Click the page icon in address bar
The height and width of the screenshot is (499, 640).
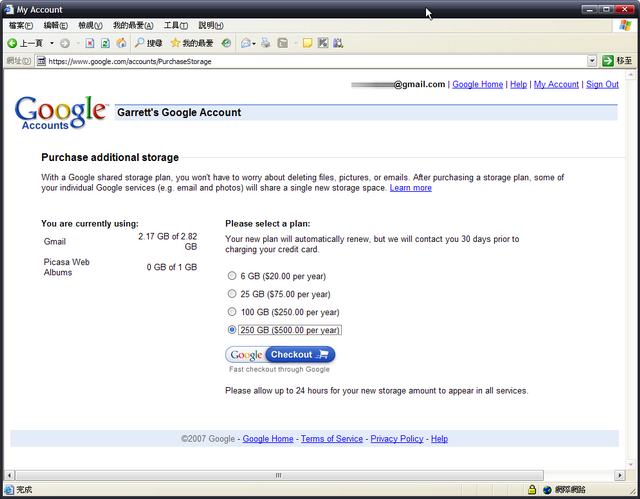click(41, 61)
